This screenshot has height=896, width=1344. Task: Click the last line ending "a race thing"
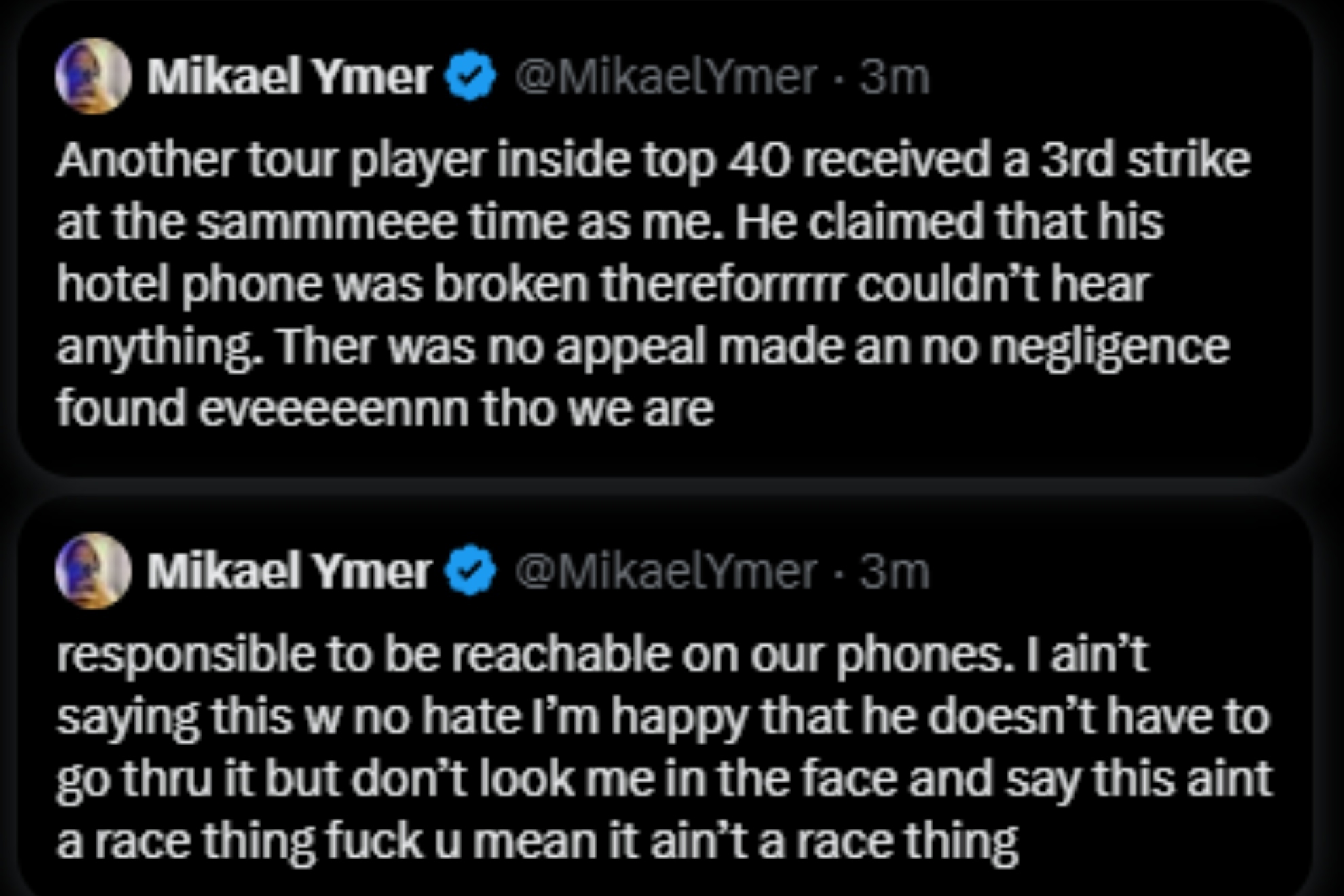(x=536, y=842)
